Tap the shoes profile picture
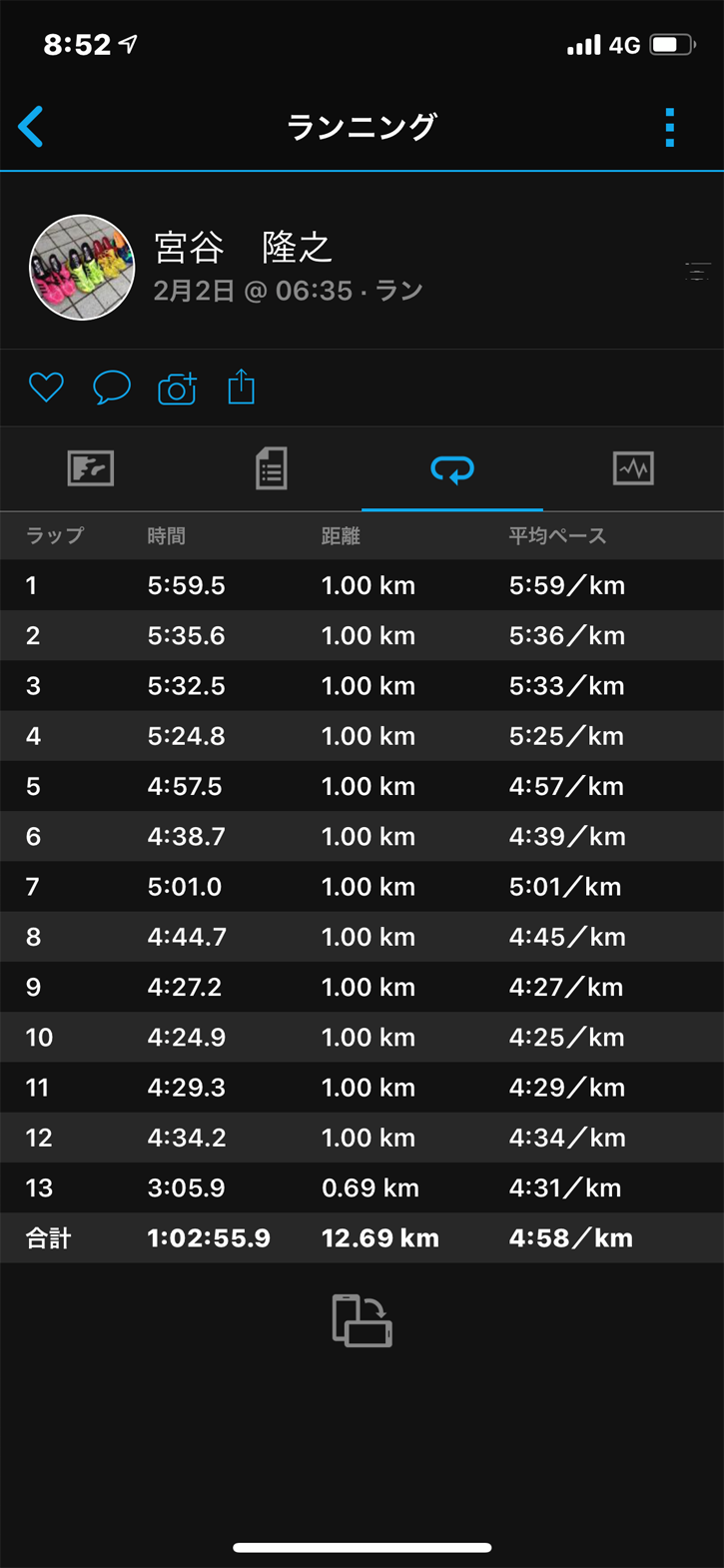 point(82,268)
